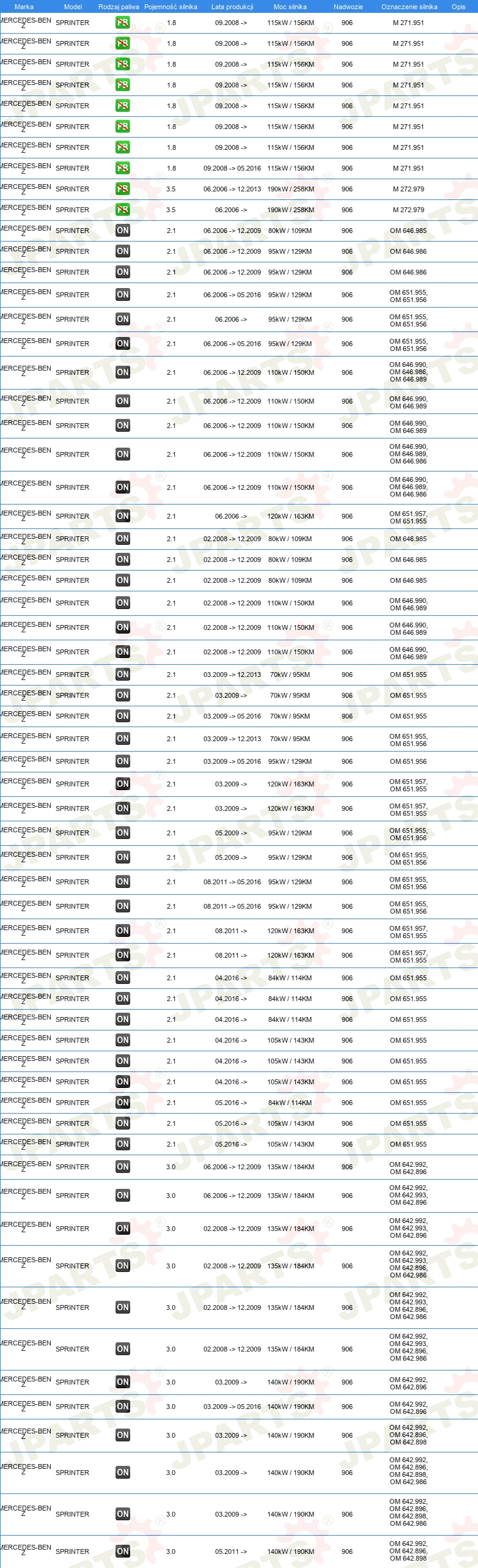478x1568 pixels.
Task: Click petrol fuel icon in 09.2008 -> 05.2016 row
Action: (122, 168)
